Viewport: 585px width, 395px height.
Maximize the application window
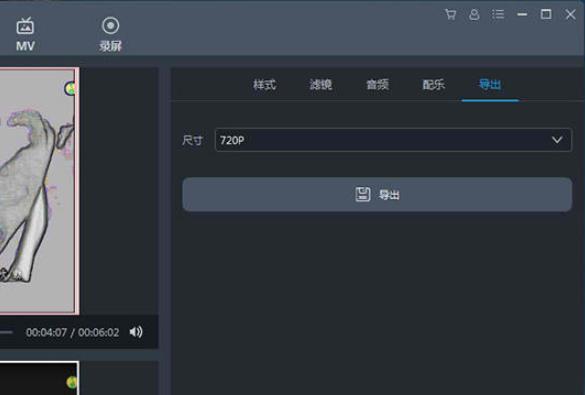(x=546, y=15)
